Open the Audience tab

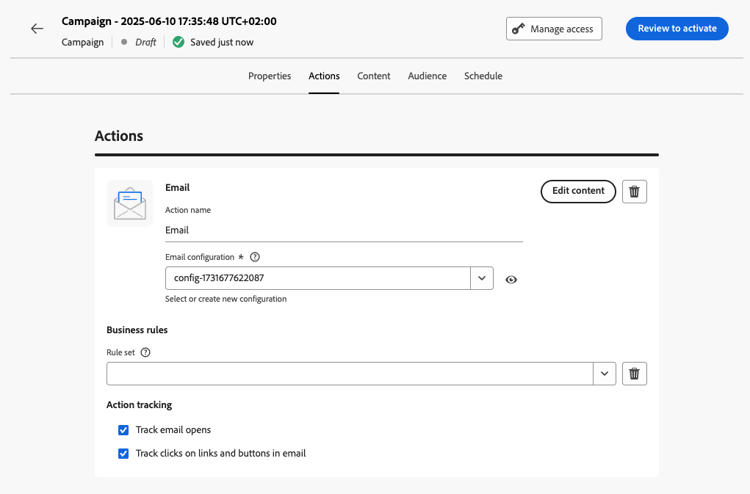pyautogui.click(x=427, y=76)
